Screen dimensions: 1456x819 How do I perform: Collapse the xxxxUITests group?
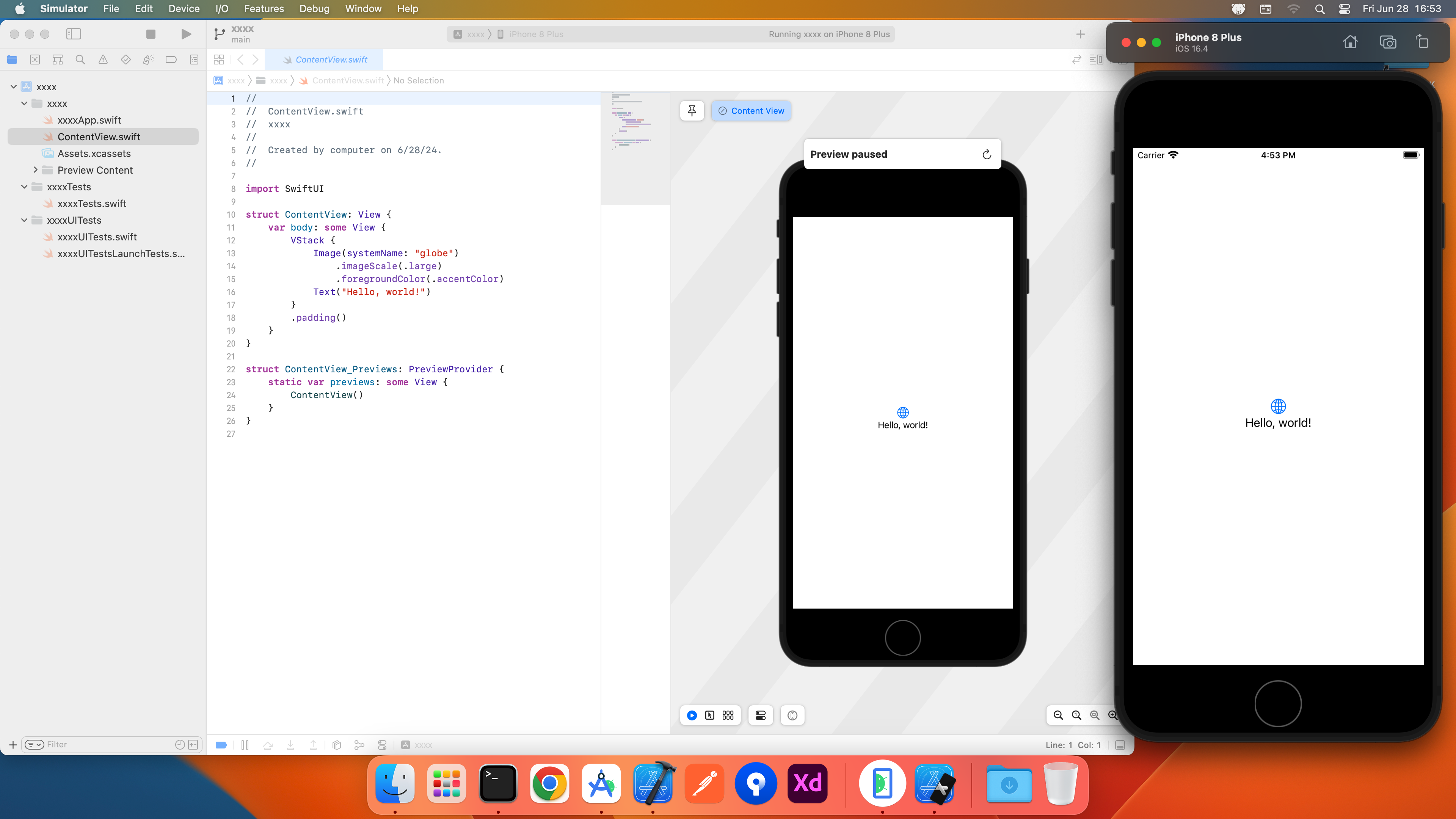pos(24,220)
